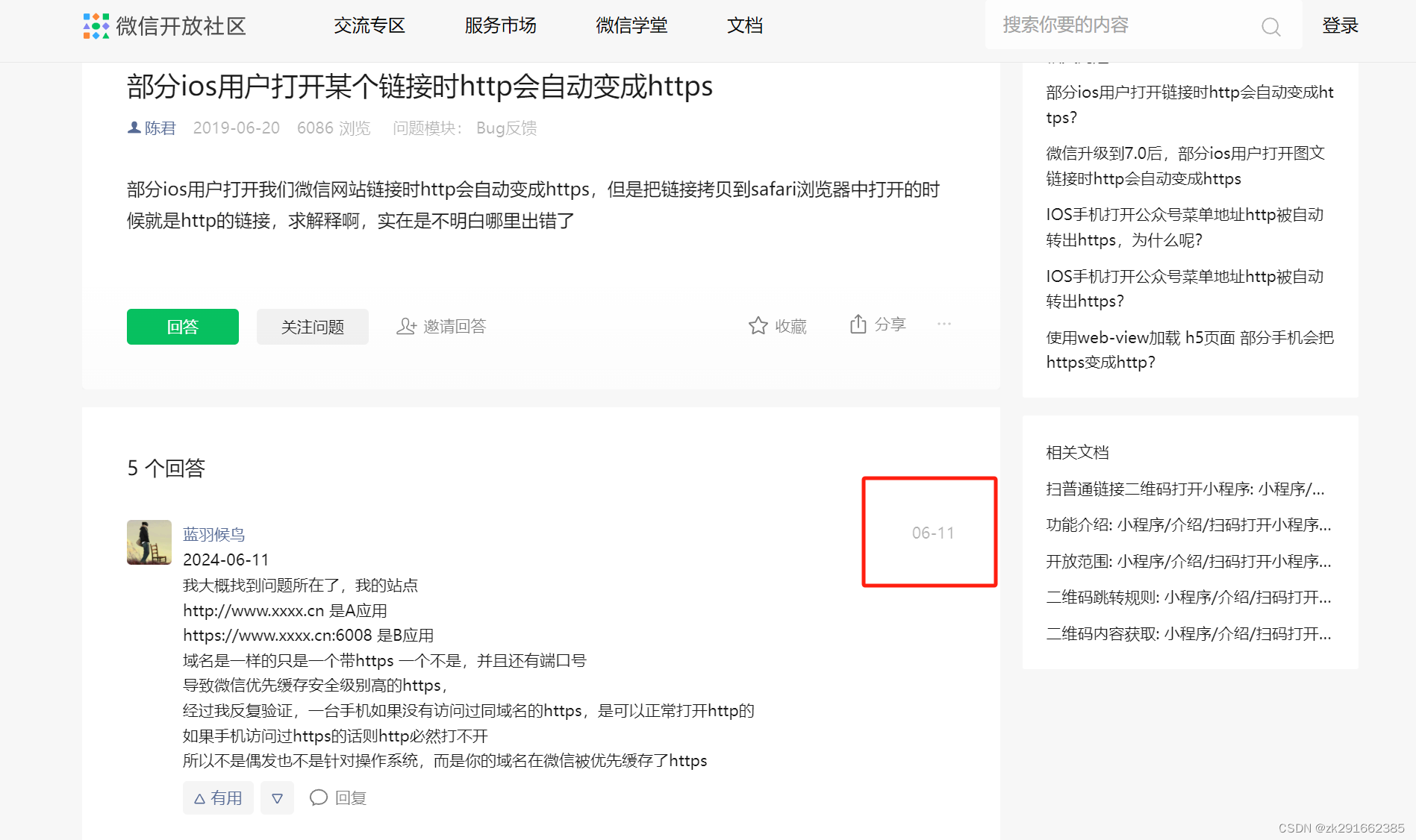Image resolution: width=1416 pixels, height=840 pixels.
Task: Click the author user icon before 陈君
Action: point(134,128)
